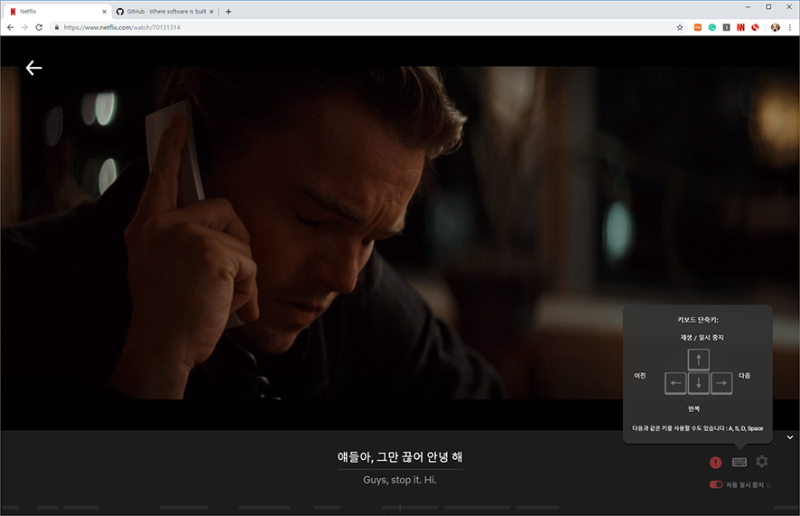Click the video frame to pause playback
Viewport: 800px width, 516px height.
[400, 232]
